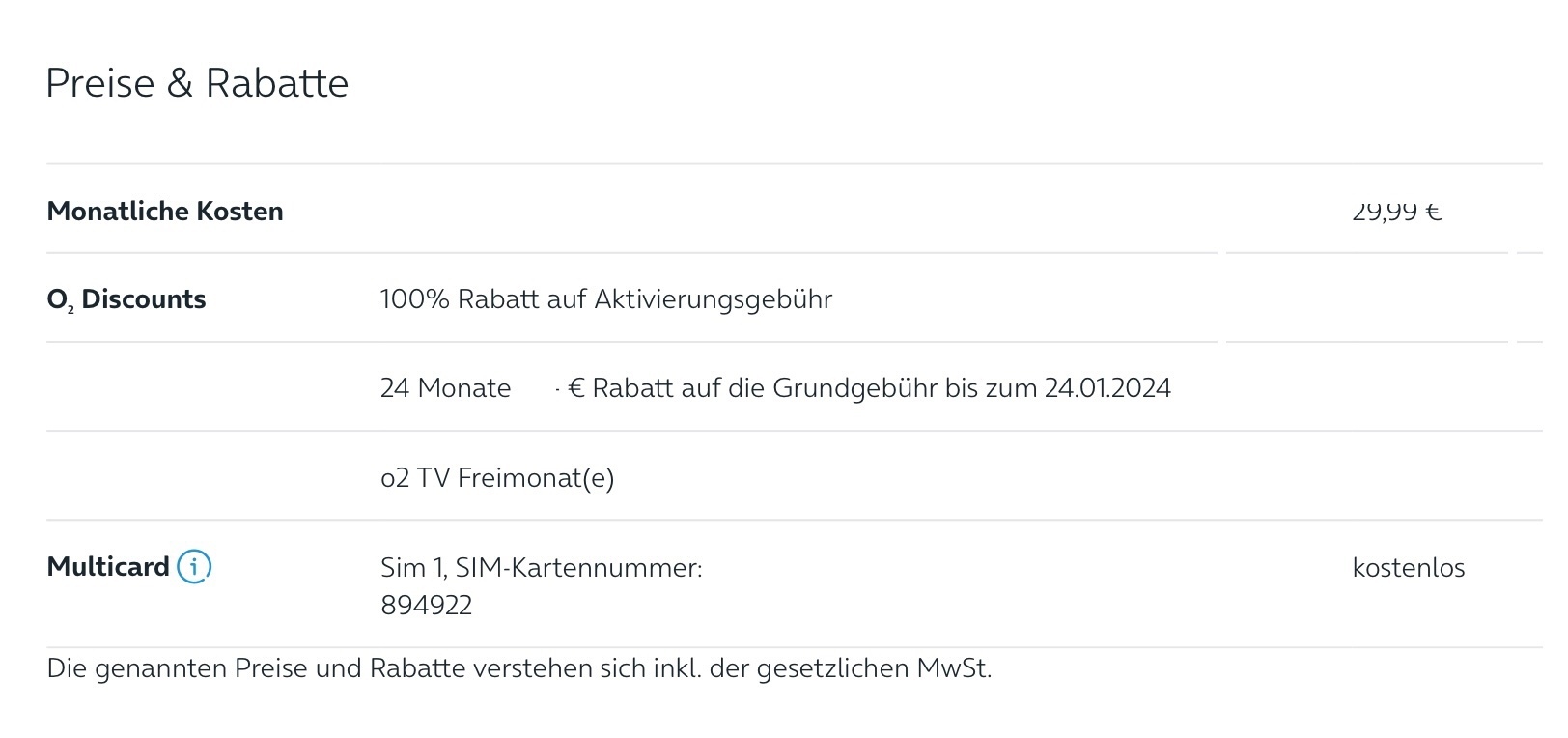The height and width of the screenshot is (738, 1568).
Task: Click the Preise & Rabatte heading
Action: pos(197,83)
